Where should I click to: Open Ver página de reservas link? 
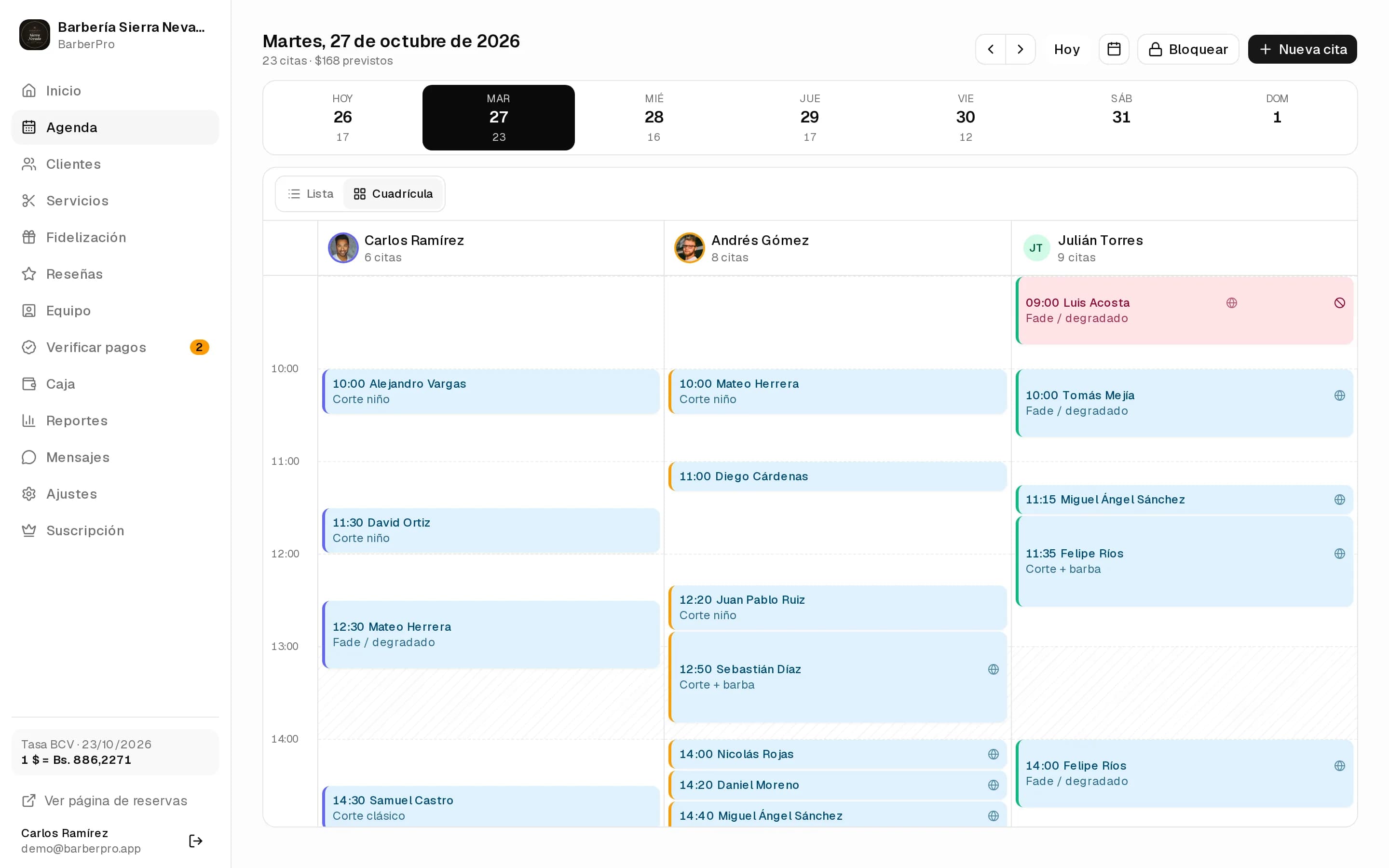[105, 801]
